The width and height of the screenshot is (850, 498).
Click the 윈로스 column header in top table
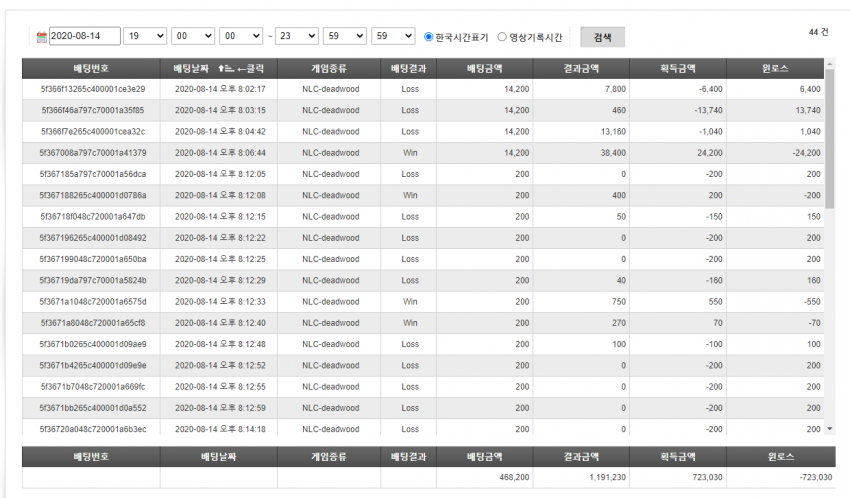(775, 69)
